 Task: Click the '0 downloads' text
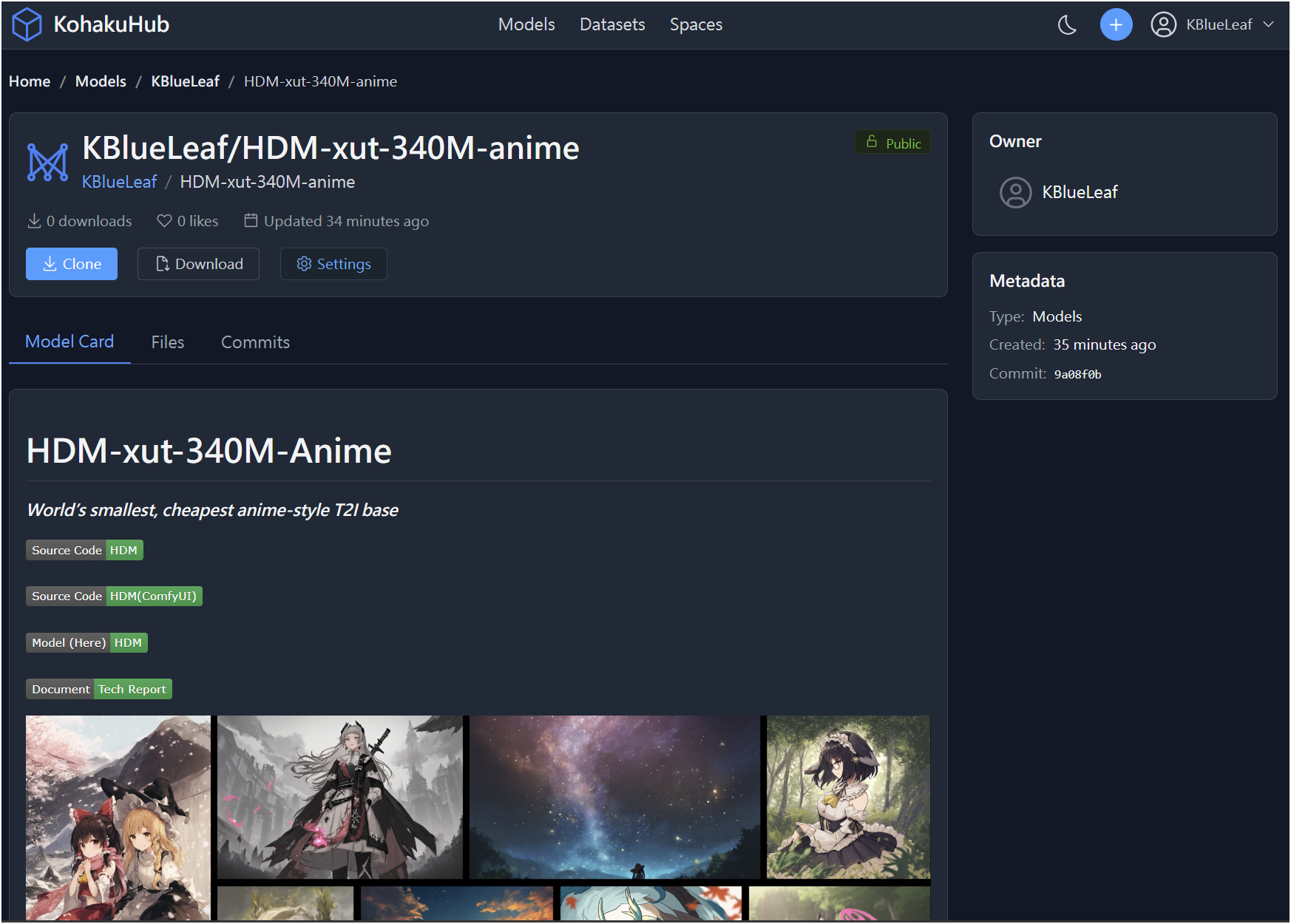click(x=89, y=221)
